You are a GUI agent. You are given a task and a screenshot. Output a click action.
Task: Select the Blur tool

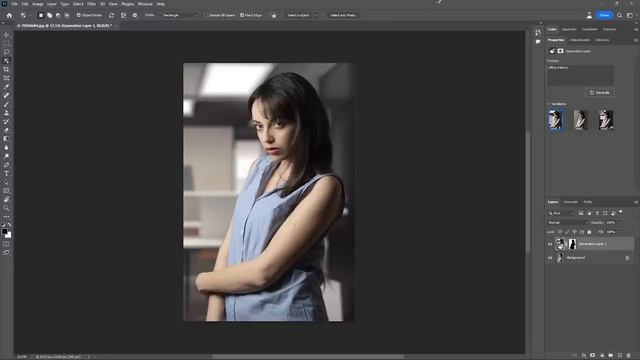pos(6,147)
